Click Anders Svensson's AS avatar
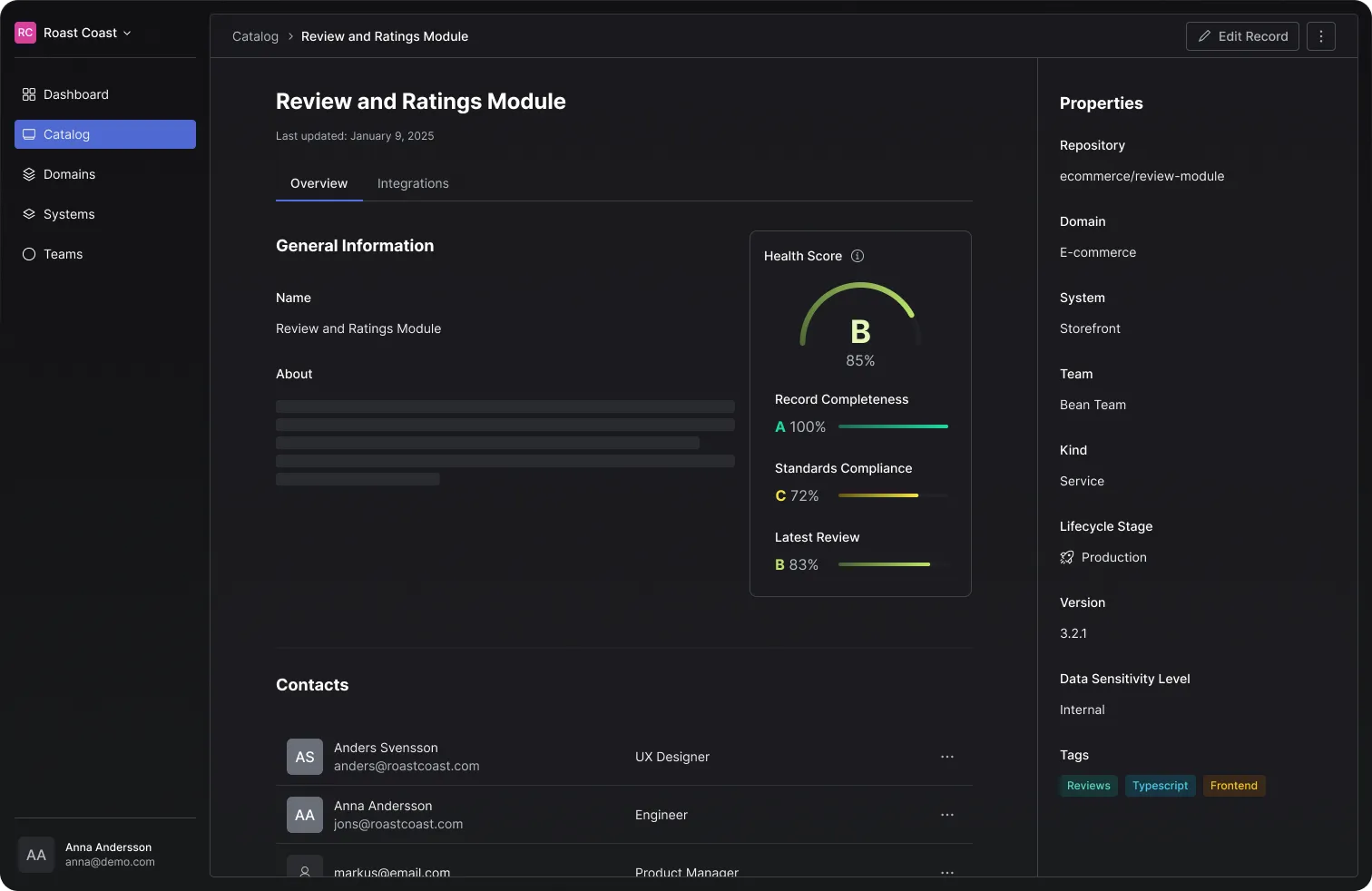The width and height of the screenshot is (1372, 891). coord(305,757)
